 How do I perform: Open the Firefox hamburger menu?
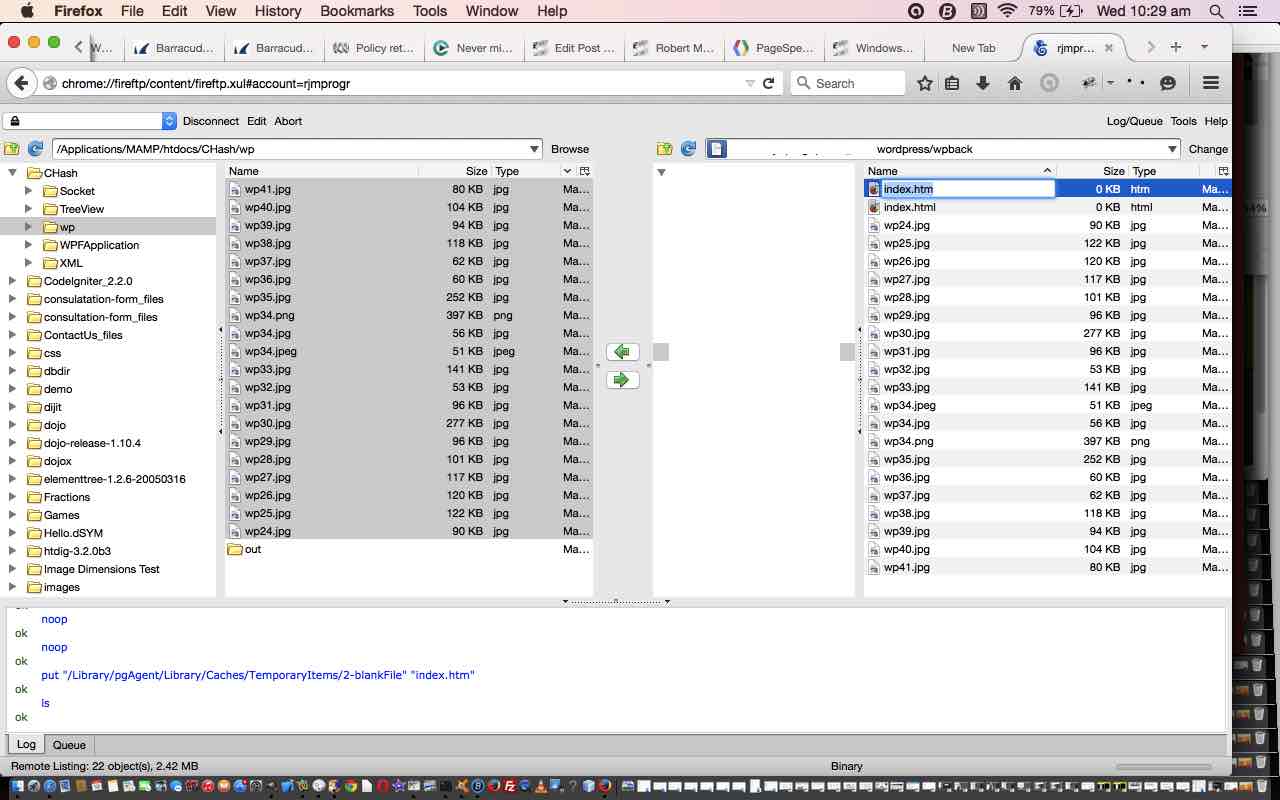[1210, 83]
